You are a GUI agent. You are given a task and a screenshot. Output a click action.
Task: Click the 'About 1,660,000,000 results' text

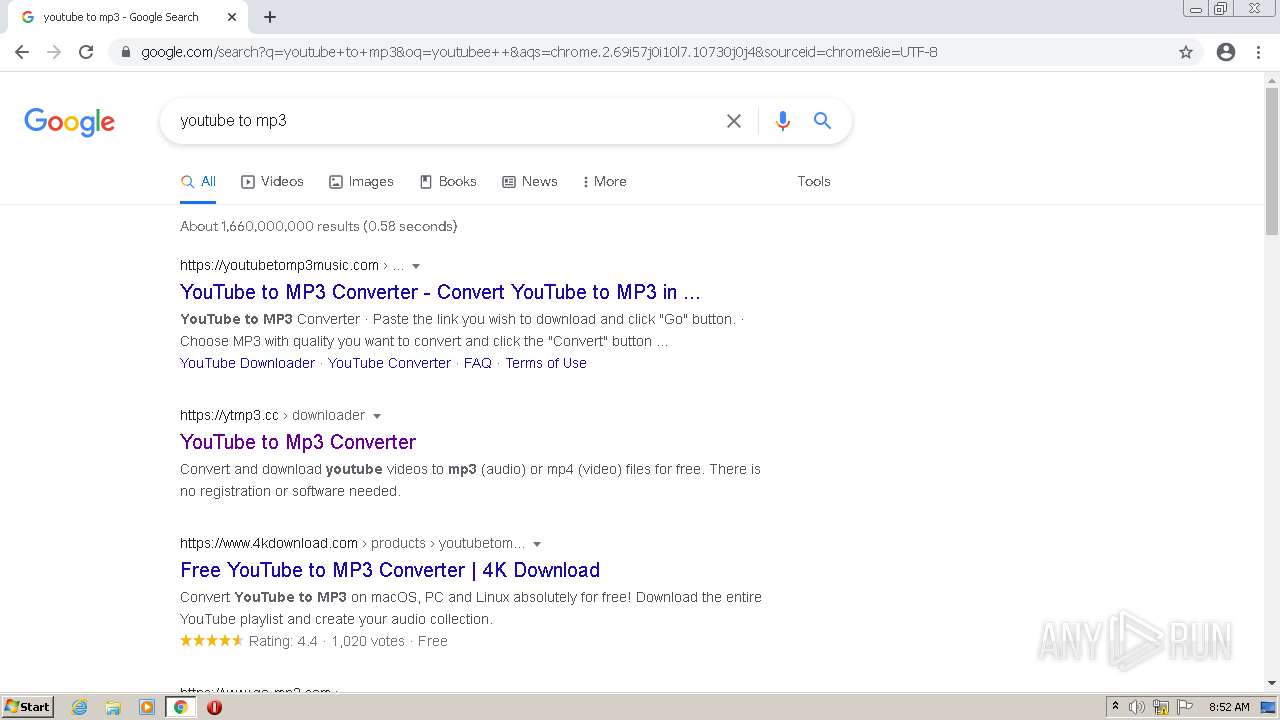[x=270, y=226]
